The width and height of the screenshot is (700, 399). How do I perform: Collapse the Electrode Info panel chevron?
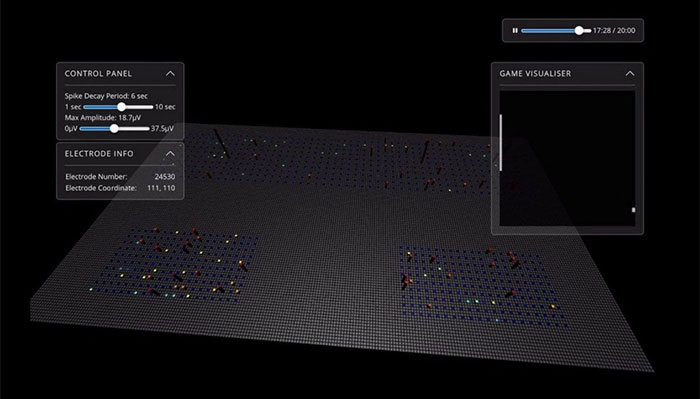pyautogui.click(x=170, y=154)
